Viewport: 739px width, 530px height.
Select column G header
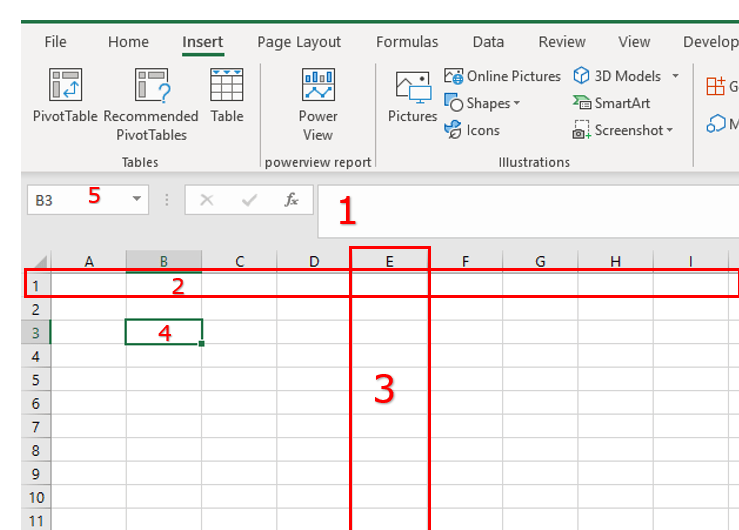540,261
